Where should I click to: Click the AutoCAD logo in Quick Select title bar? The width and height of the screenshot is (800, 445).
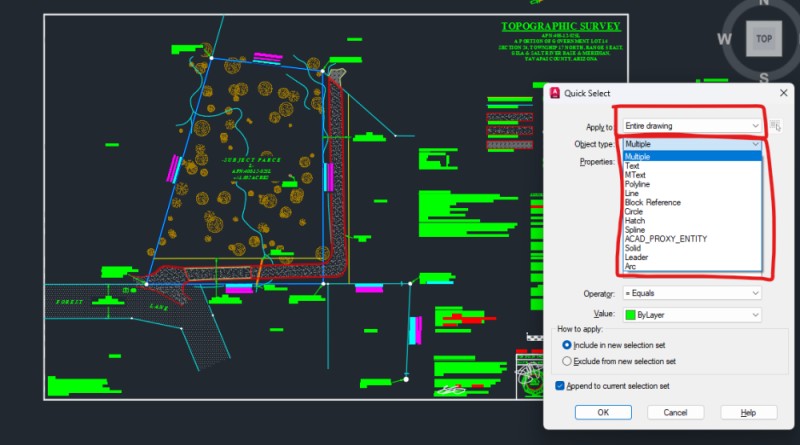(555, 93)
